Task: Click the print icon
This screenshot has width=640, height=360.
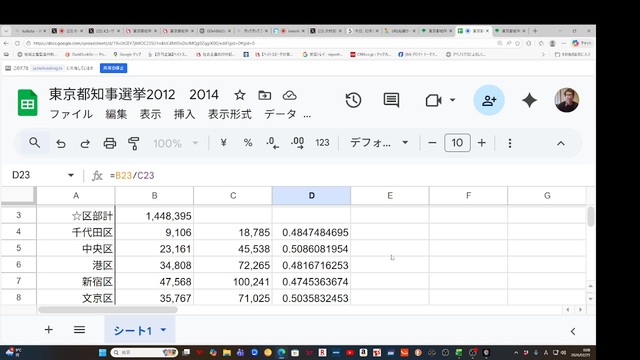Action: 109,143
